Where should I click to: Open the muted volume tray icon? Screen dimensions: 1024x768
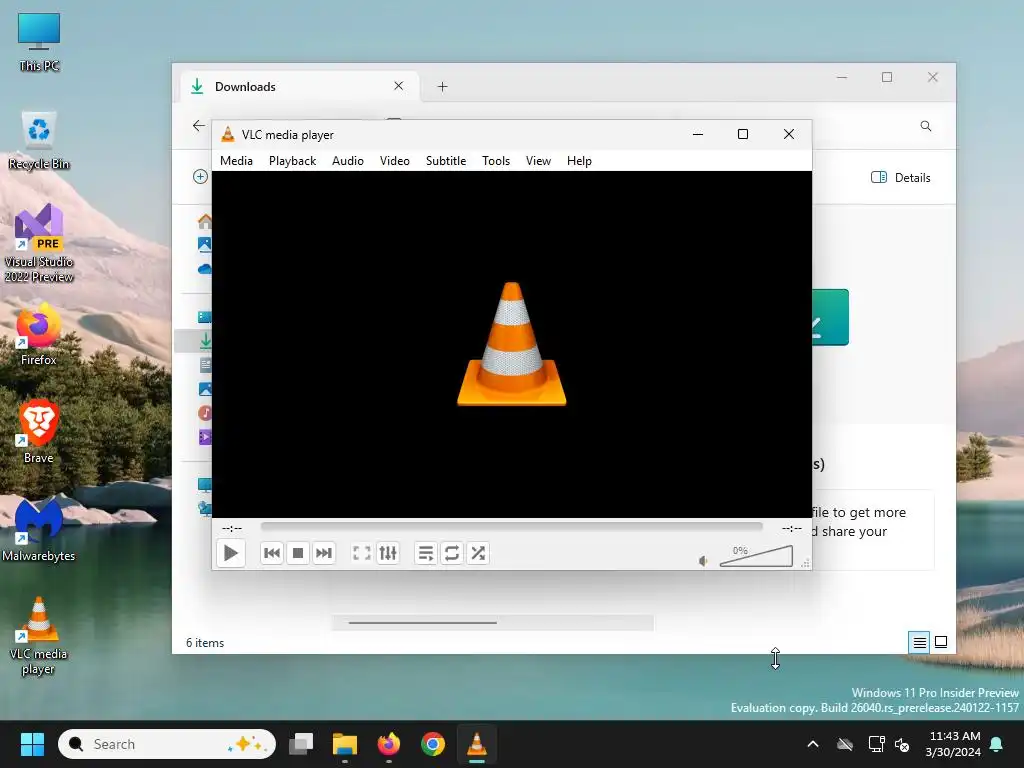[x=902, y=744]
